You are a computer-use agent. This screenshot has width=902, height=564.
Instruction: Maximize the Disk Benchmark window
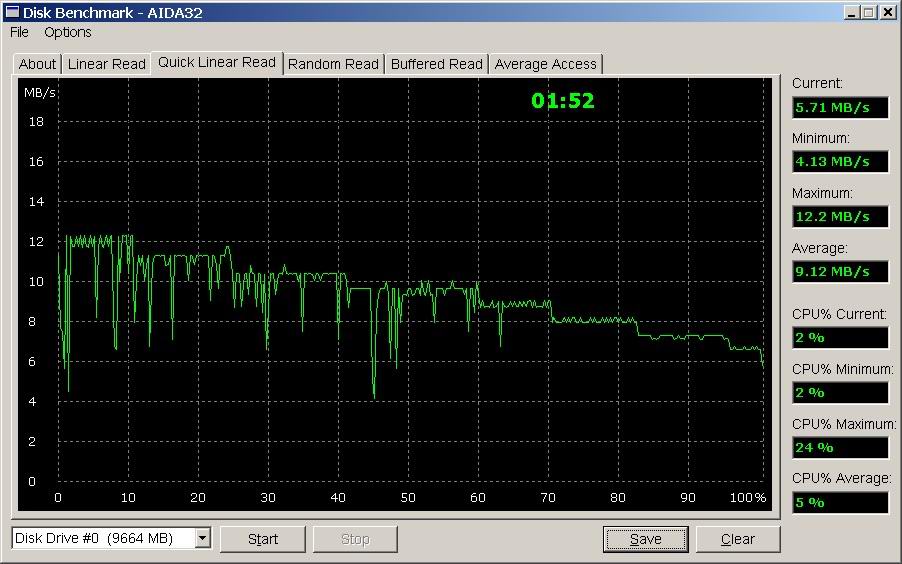click(x=869, y=12)
